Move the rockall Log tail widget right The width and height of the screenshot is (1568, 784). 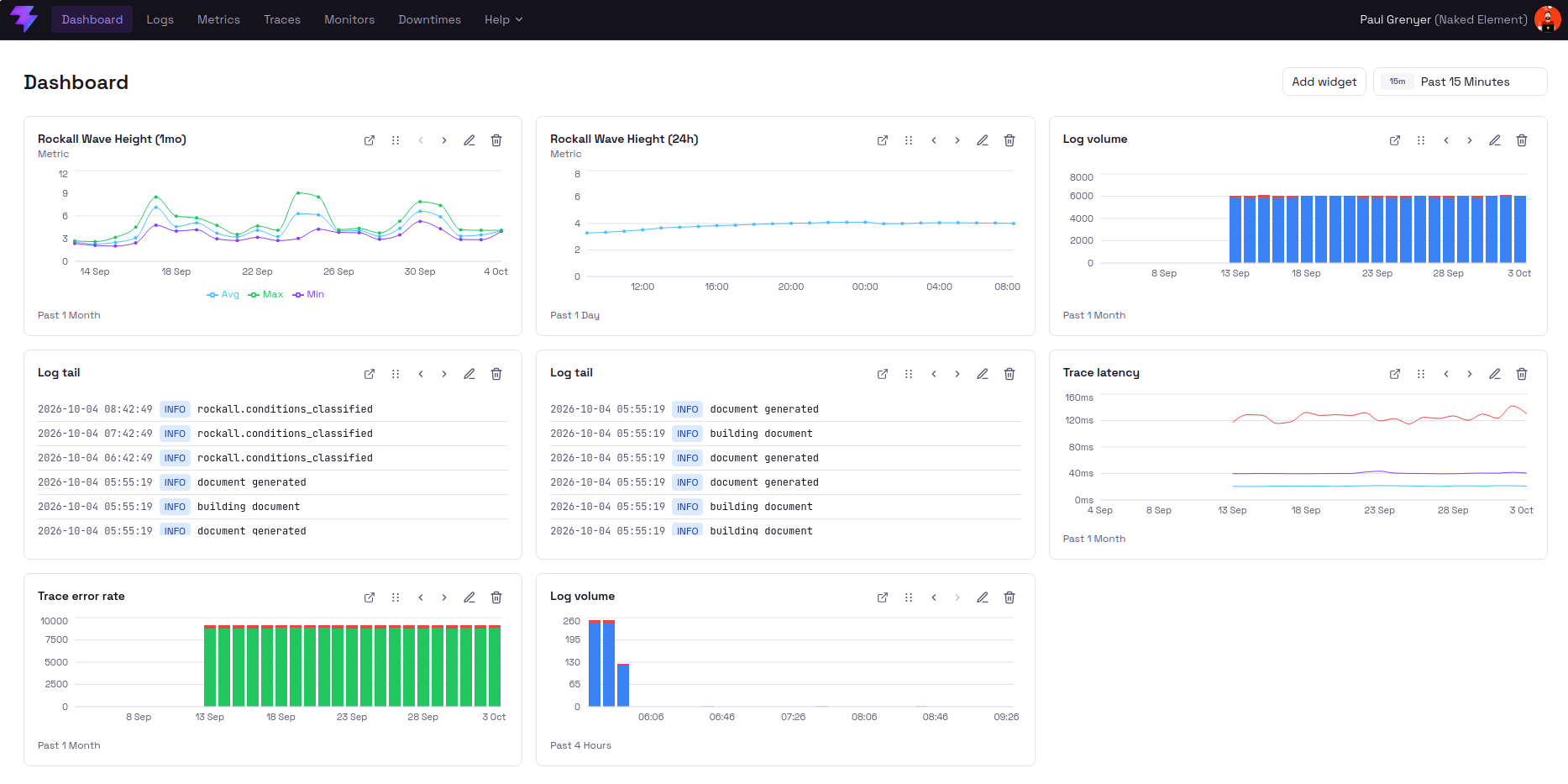point(444,374)
